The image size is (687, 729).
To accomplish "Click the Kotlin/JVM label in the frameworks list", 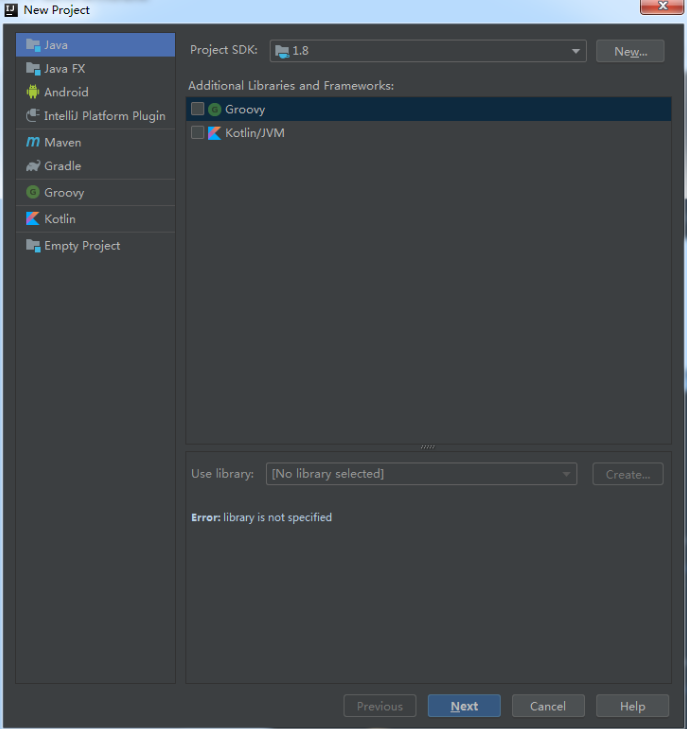I will pos(255,133).
